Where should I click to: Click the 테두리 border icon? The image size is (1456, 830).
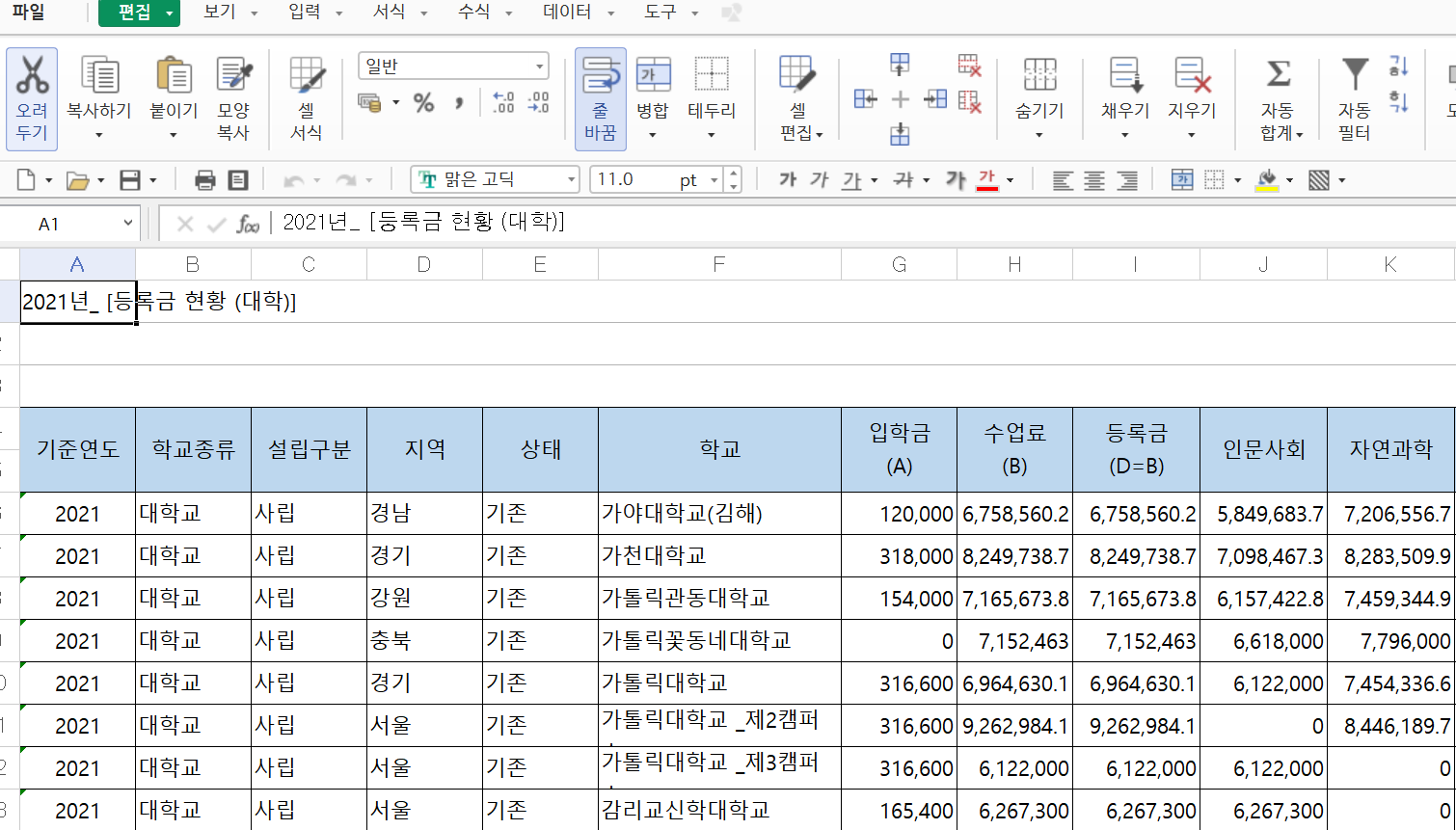(x=712, y=75)
